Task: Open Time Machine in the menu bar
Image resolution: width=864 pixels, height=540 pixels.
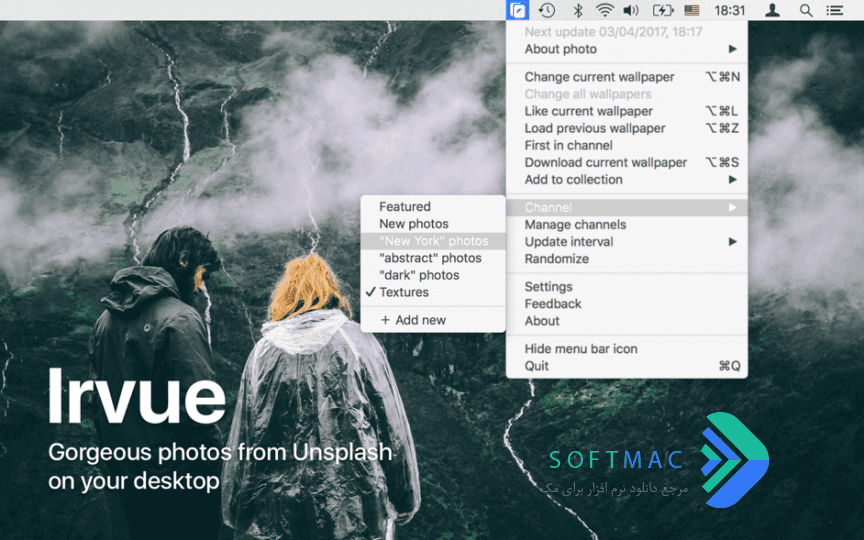Action: 547,10
